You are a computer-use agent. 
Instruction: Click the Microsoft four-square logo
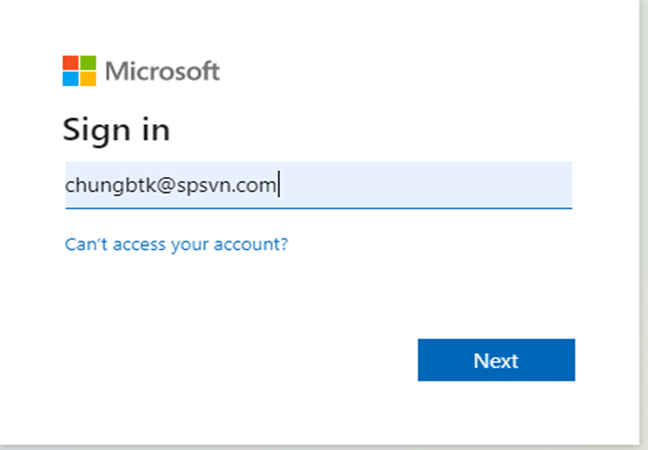[x=79, y=71]
